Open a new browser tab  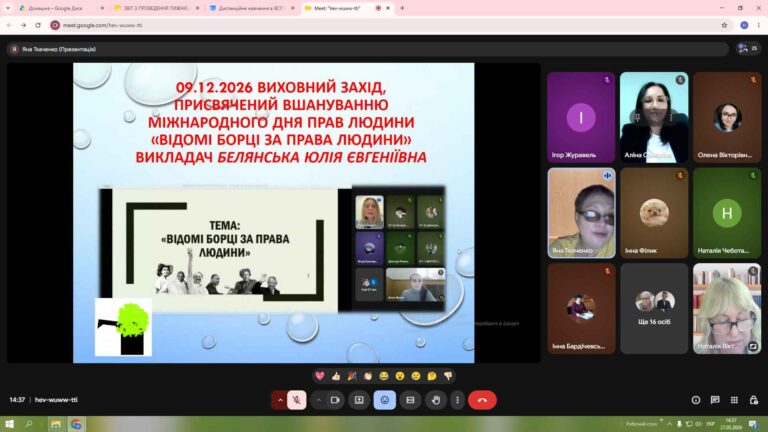(x=402, y=8)
